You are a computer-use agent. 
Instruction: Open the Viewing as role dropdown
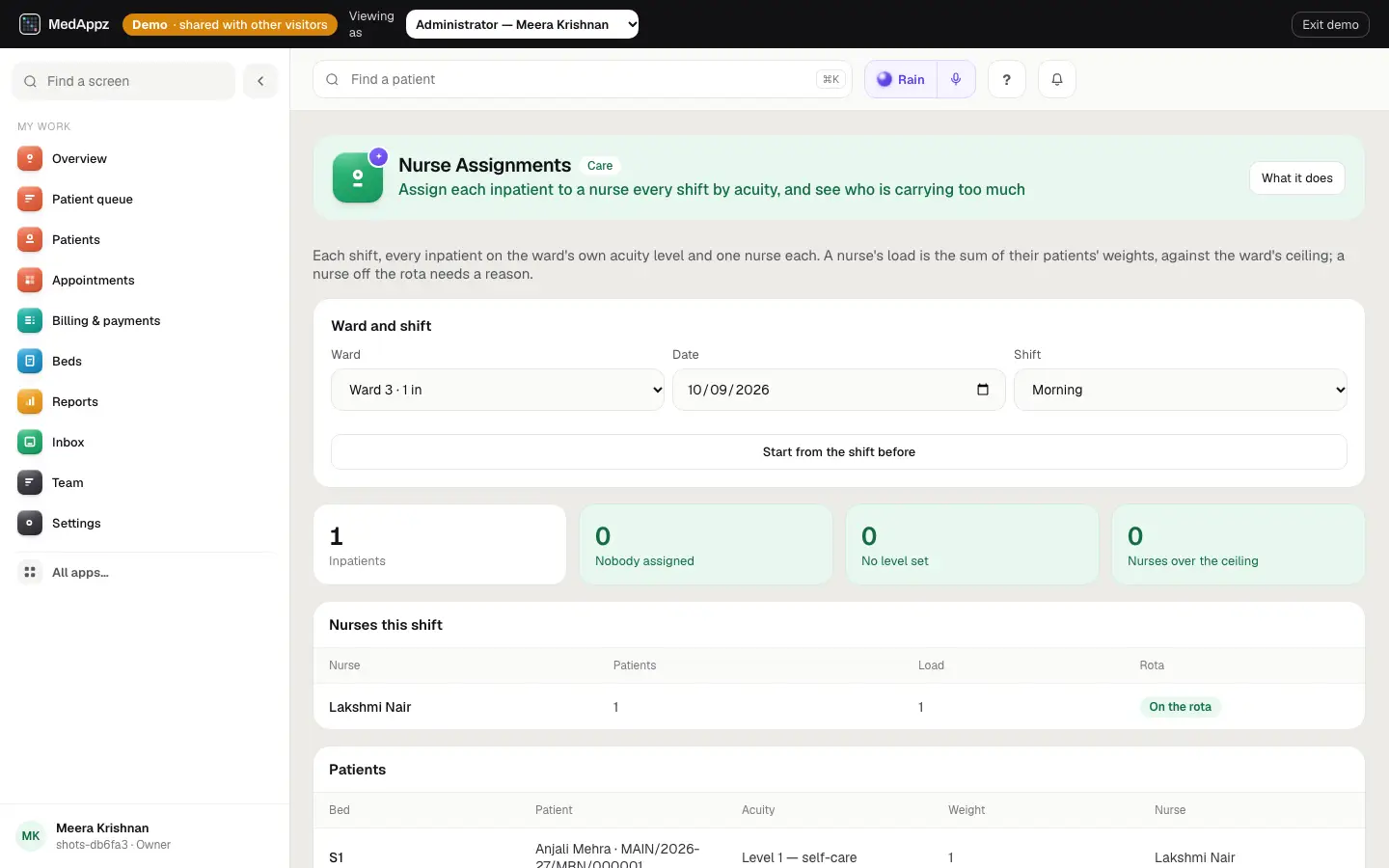tap(522, 24)
